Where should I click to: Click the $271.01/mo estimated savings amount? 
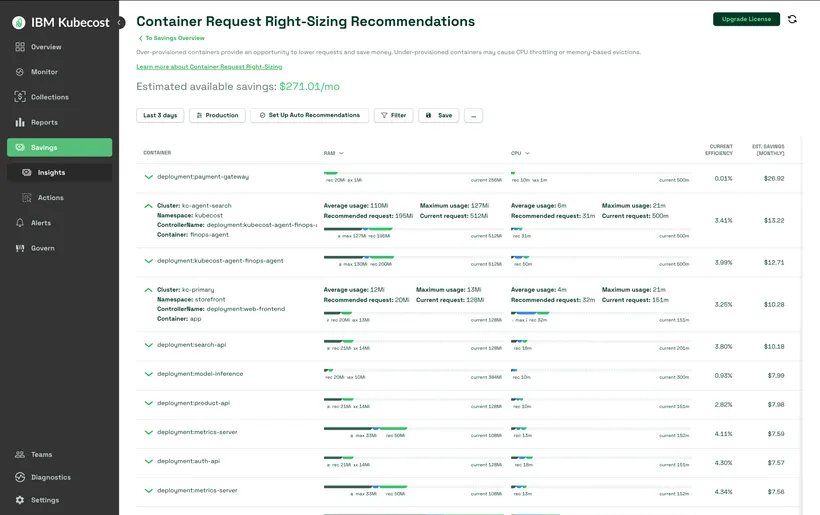pyautogui.click(x=310, y=87)
